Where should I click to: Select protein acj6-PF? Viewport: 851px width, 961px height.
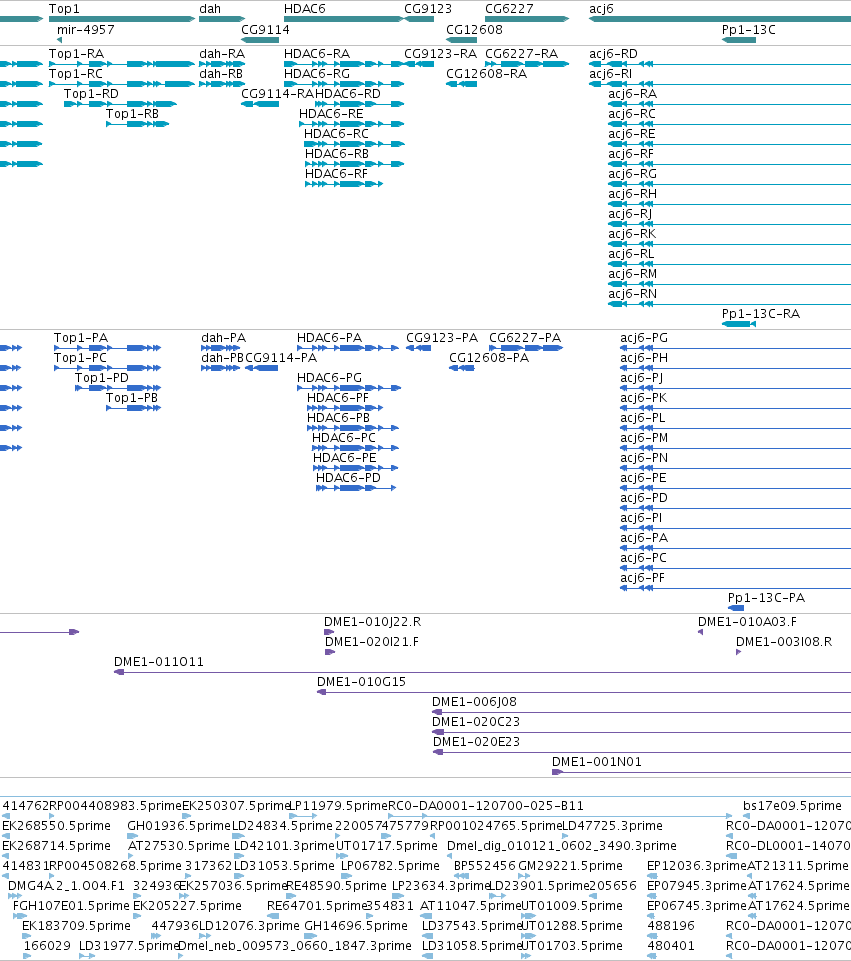642,577
